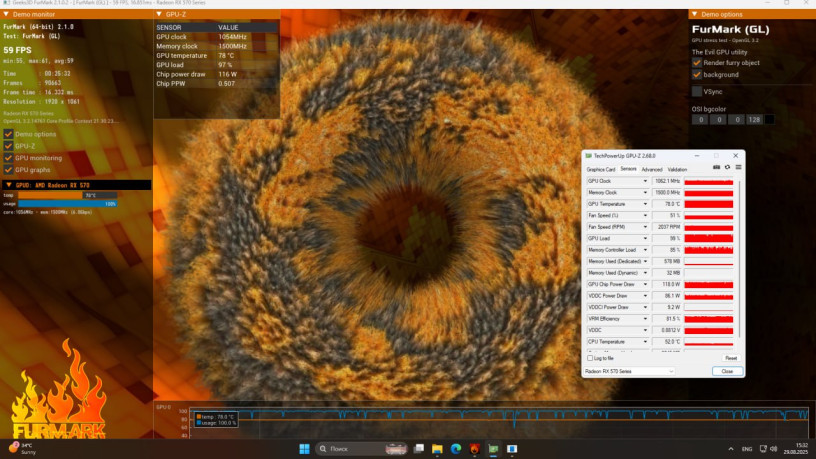The width and height of the screenshot is (816, 459).
Task: Open the weather widget showing Sunny
Action: coord(22,449)
